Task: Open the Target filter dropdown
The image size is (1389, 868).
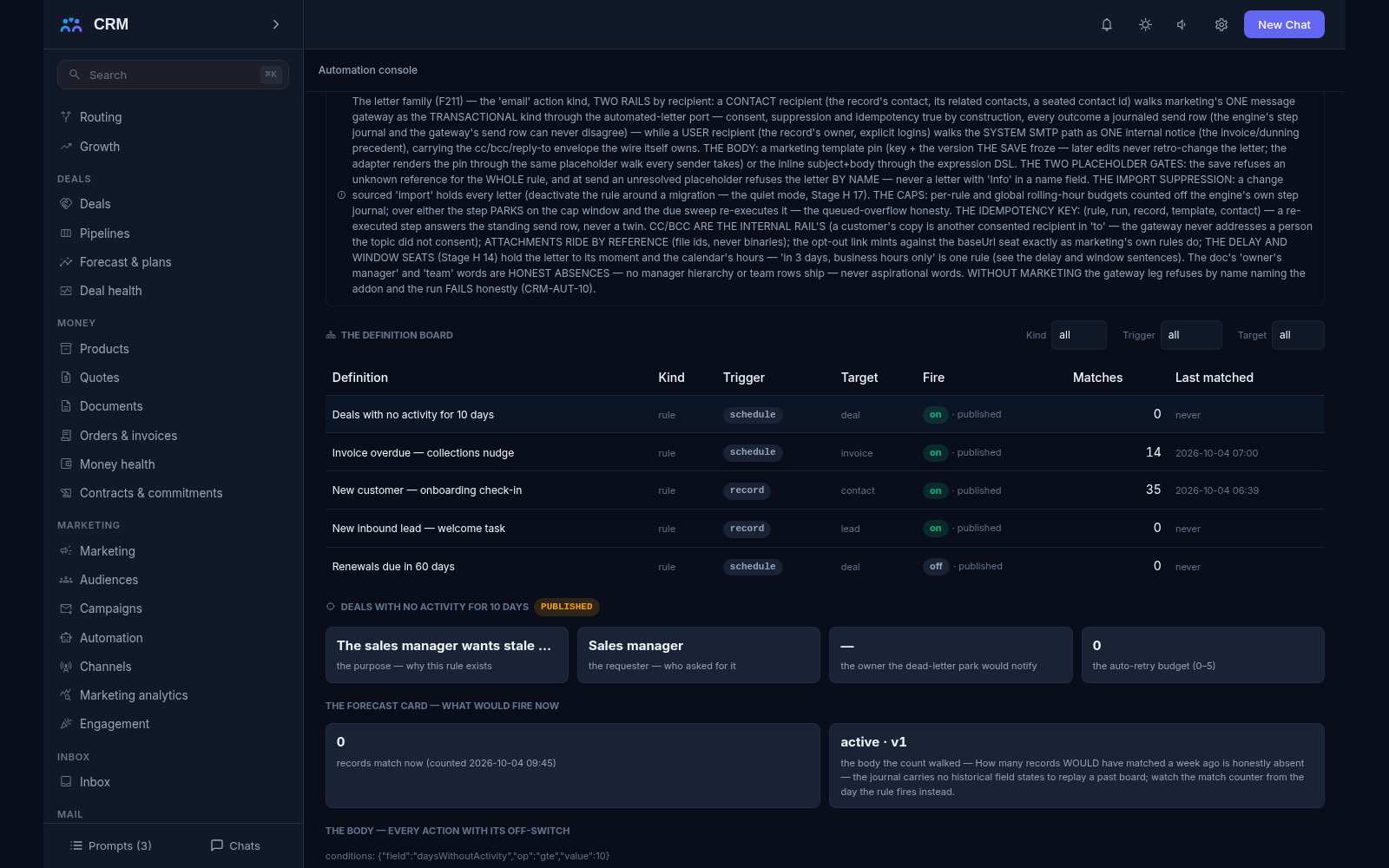Action: click(x=1298, y=335)
